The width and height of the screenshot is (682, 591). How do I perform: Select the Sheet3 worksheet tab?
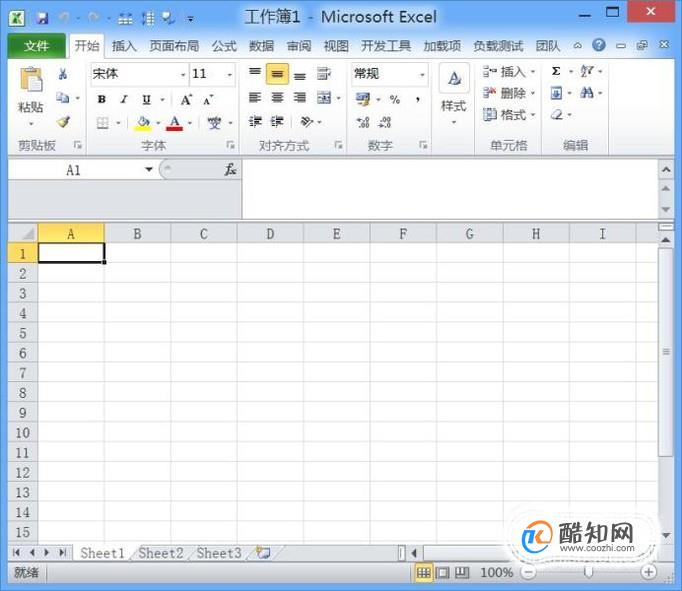coord(219,553)
